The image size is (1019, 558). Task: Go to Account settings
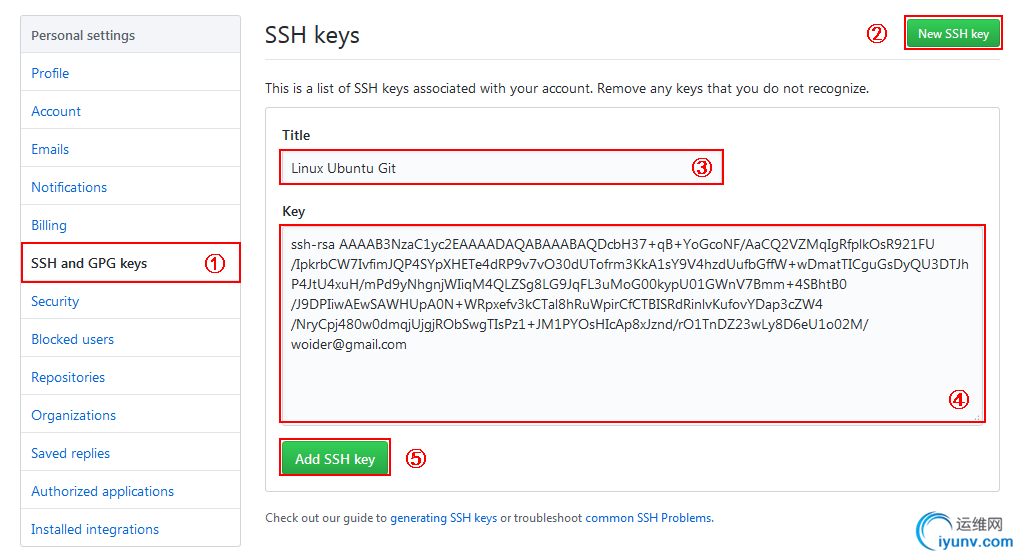[56, 111]
